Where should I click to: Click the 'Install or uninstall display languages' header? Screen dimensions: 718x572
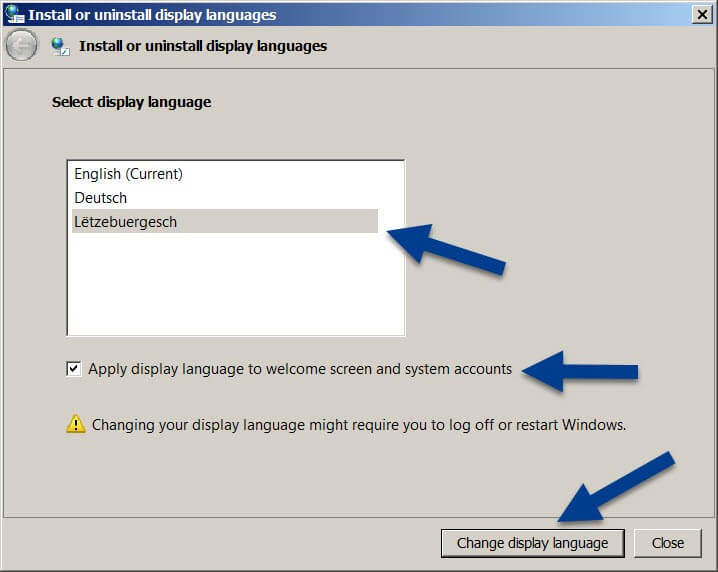tap(203, 46)
